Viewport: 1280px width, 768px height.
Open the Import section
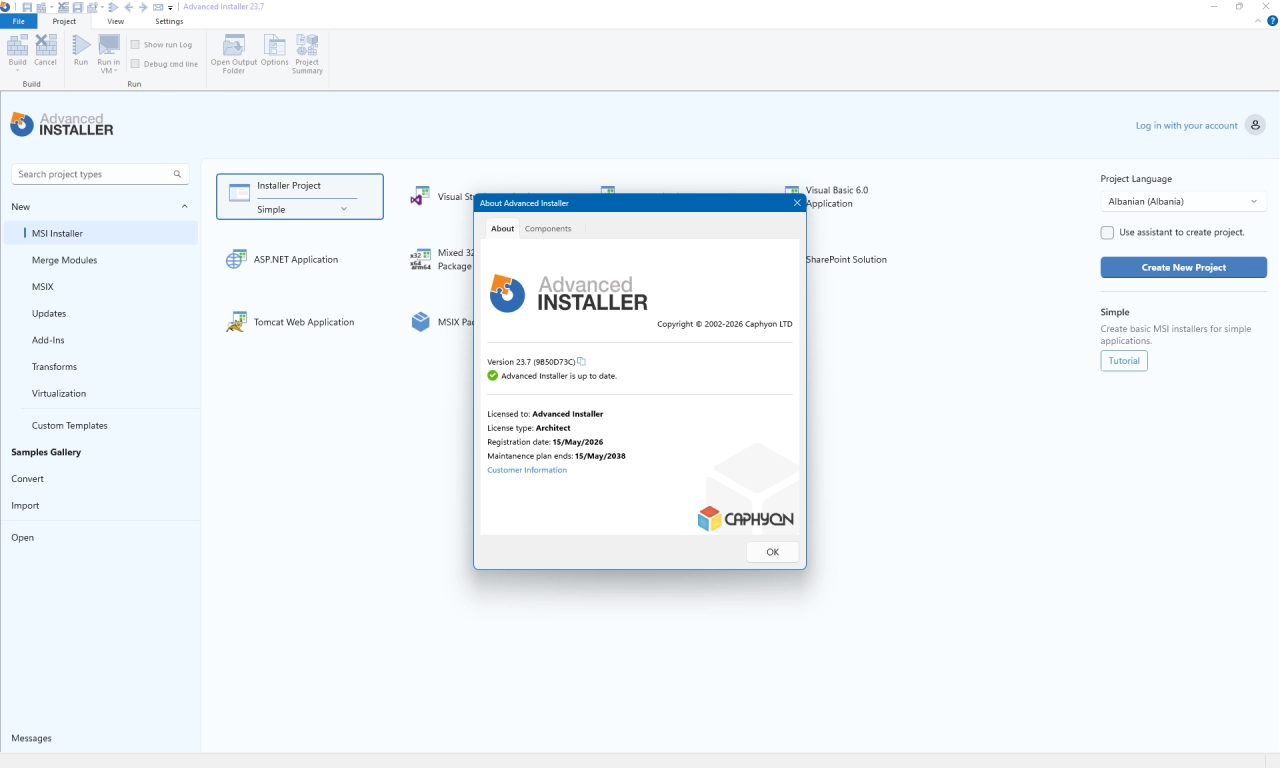(x=25, y=506)
